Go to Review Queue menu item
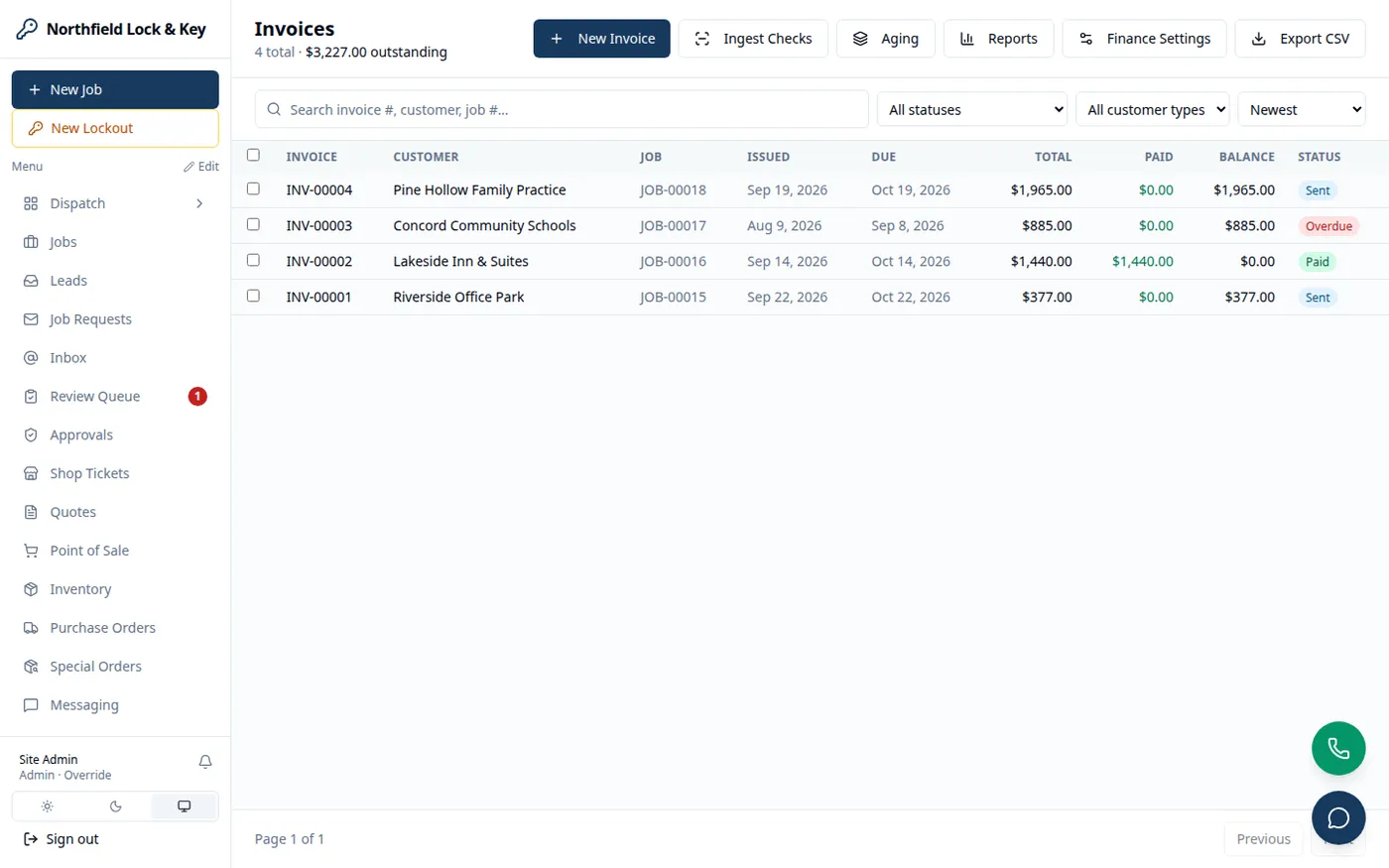This screenshot has width=1389, height=868. pos(115,397)
